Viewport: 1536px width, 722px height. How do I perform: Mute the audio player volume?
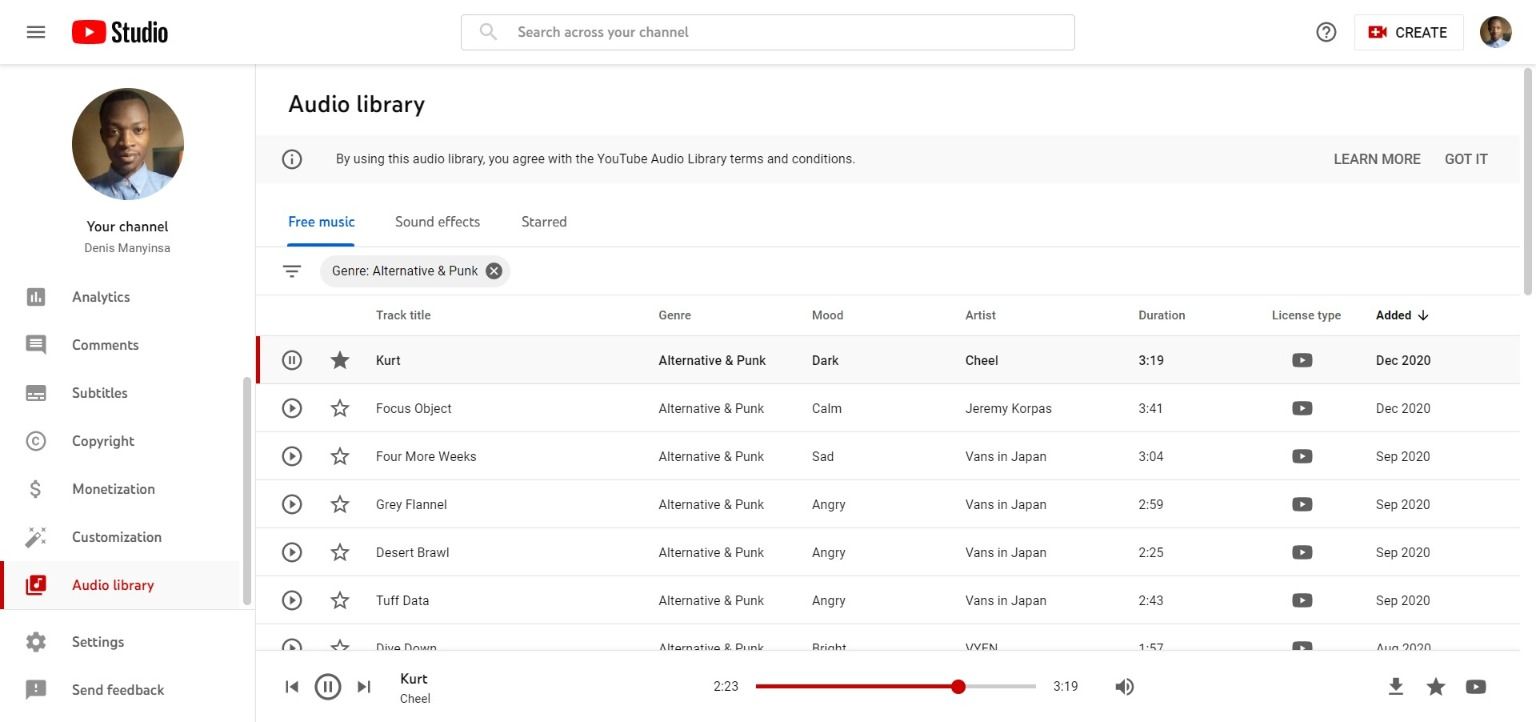(x=1124, y=686)
